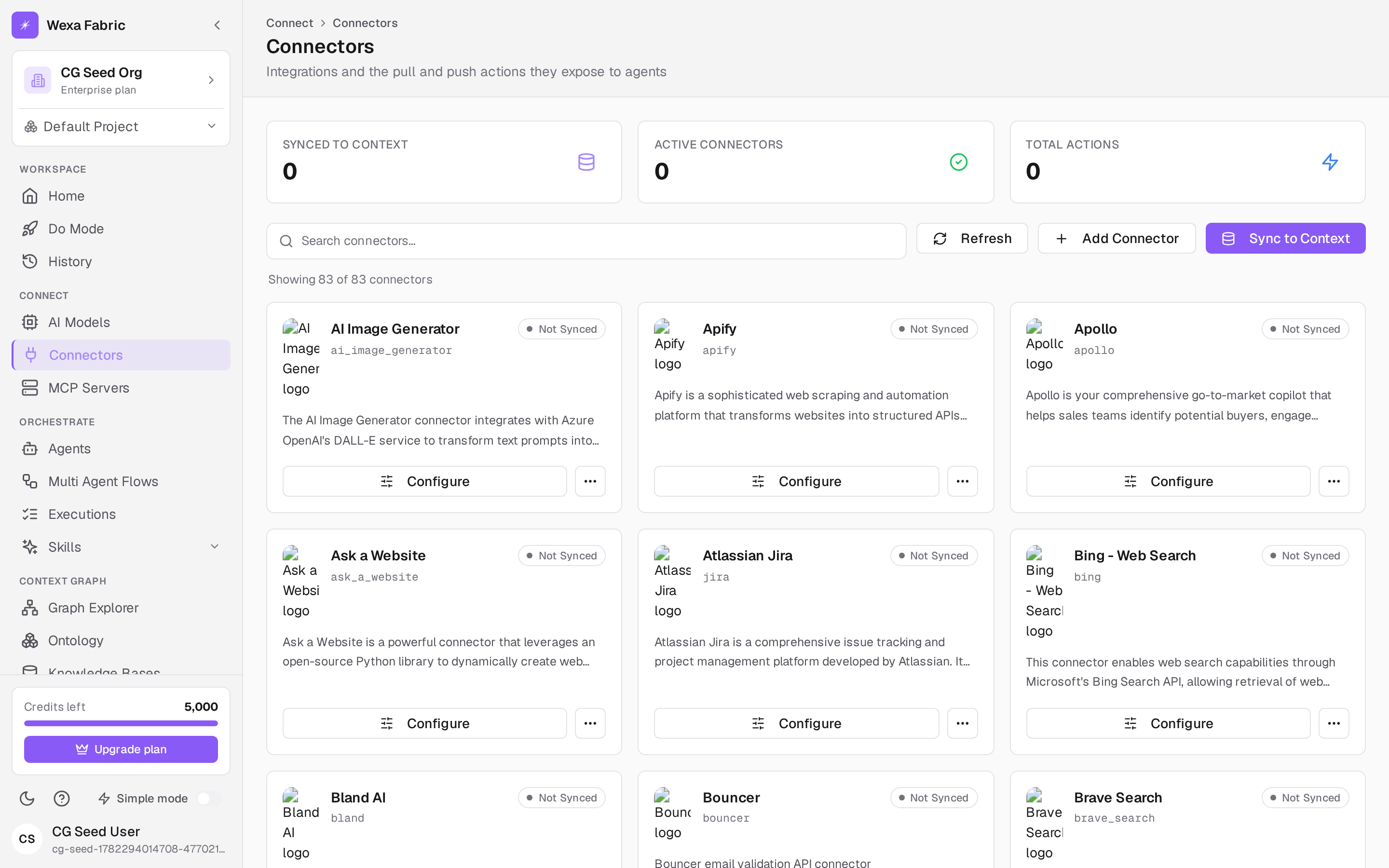Click the Sync to Context button
The width and height of the screenshot is (1389, 868).
[x=1285, y=238]
